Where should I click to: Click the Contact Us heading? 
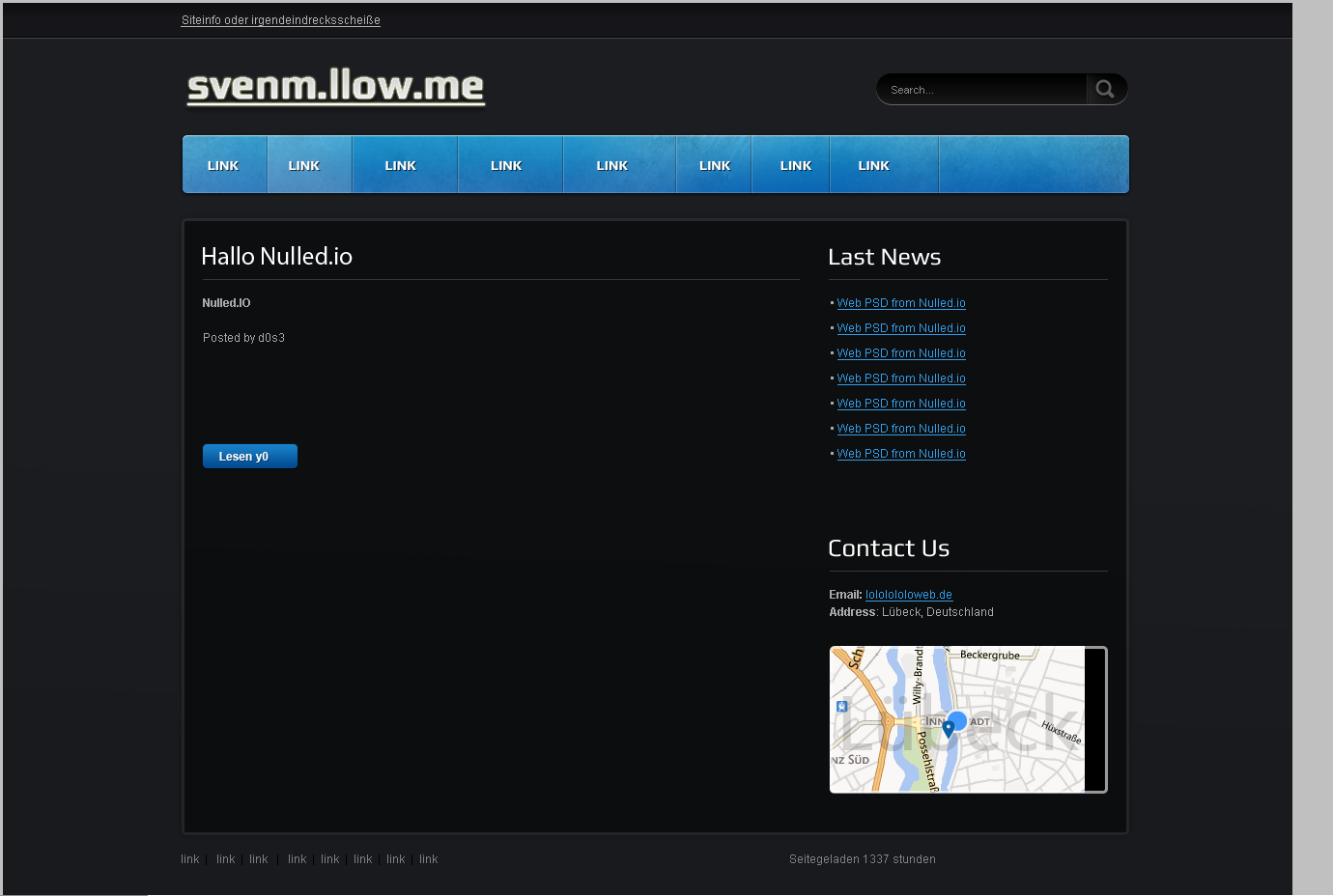click(889, 548)
